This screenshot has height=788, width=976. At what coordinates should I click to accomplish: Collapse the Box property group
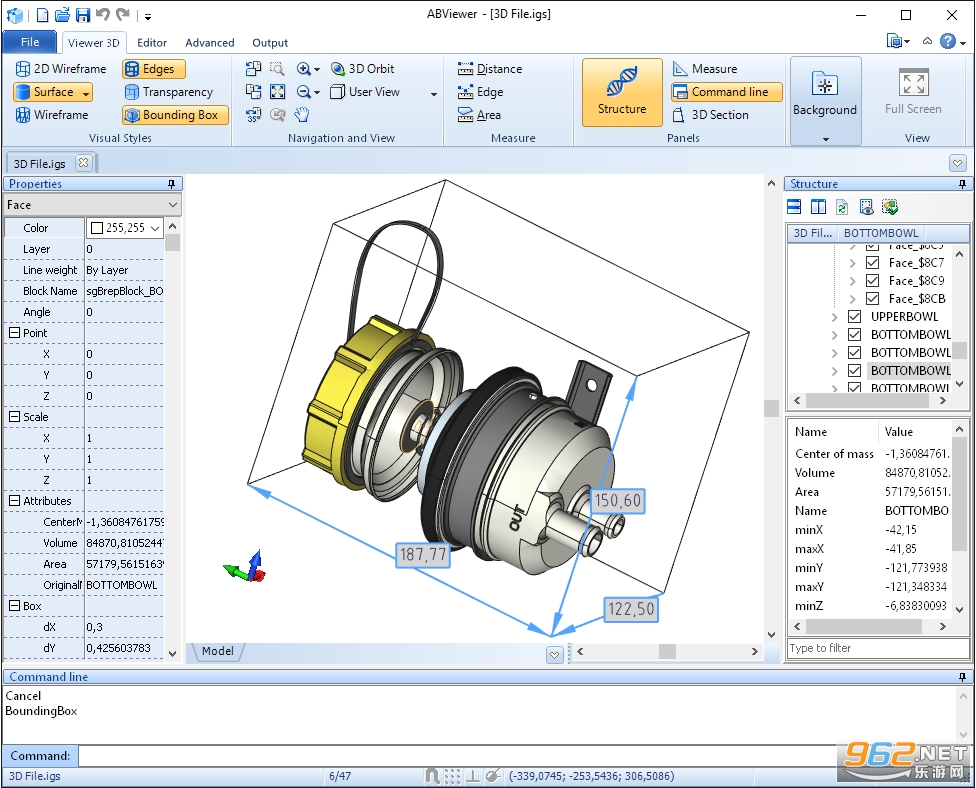click(14, 606)
